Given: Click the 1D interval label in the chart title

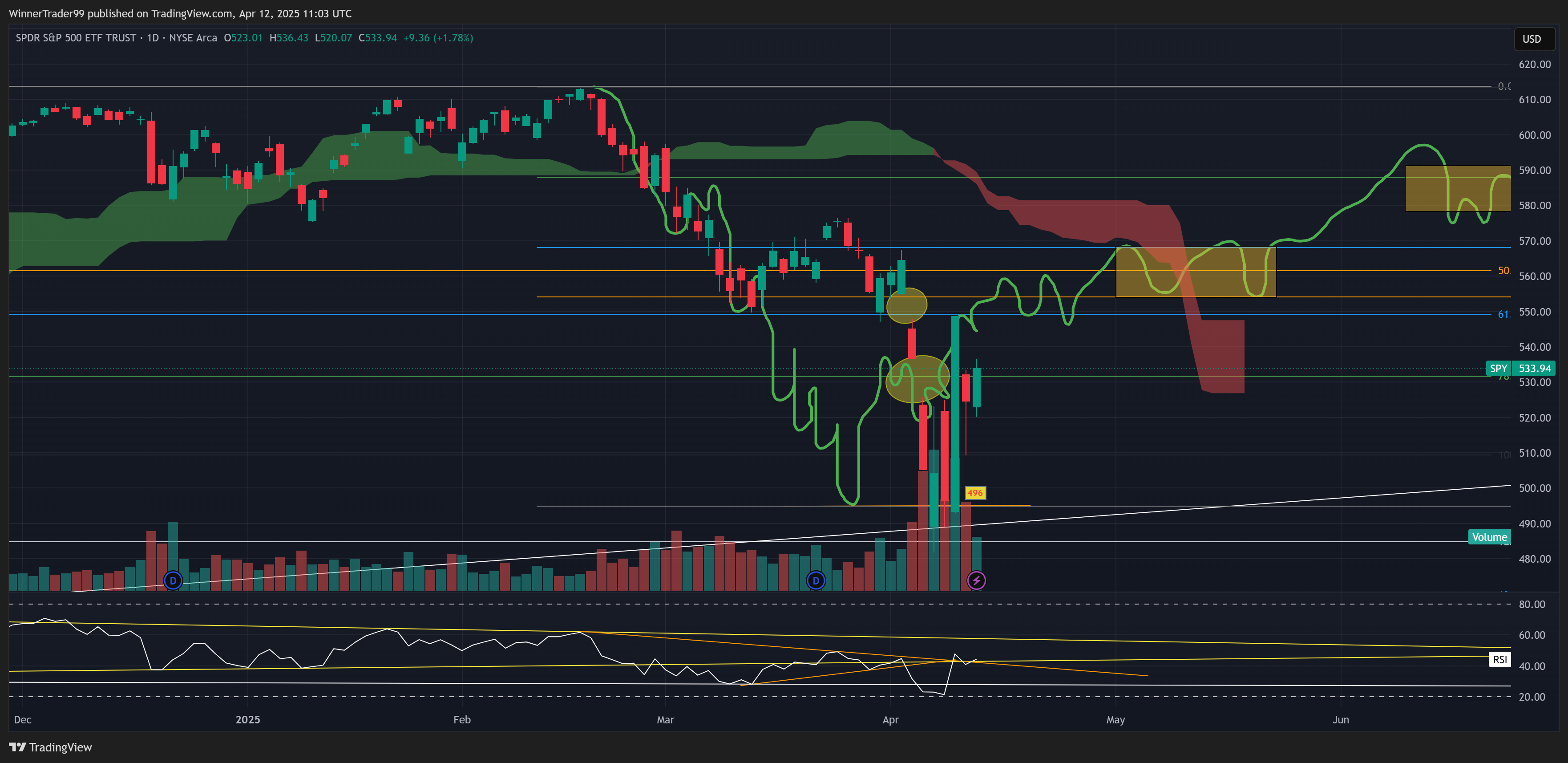Looking at the screenshot, I should pos(152,38).
